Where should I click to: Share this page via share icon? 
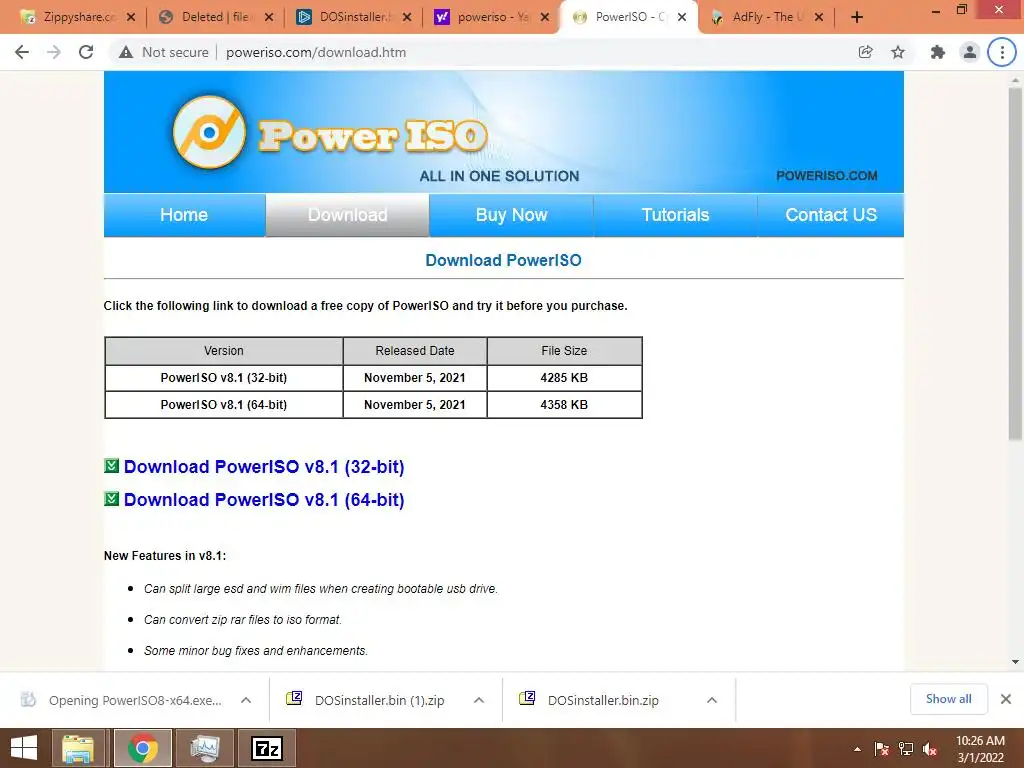865,52
